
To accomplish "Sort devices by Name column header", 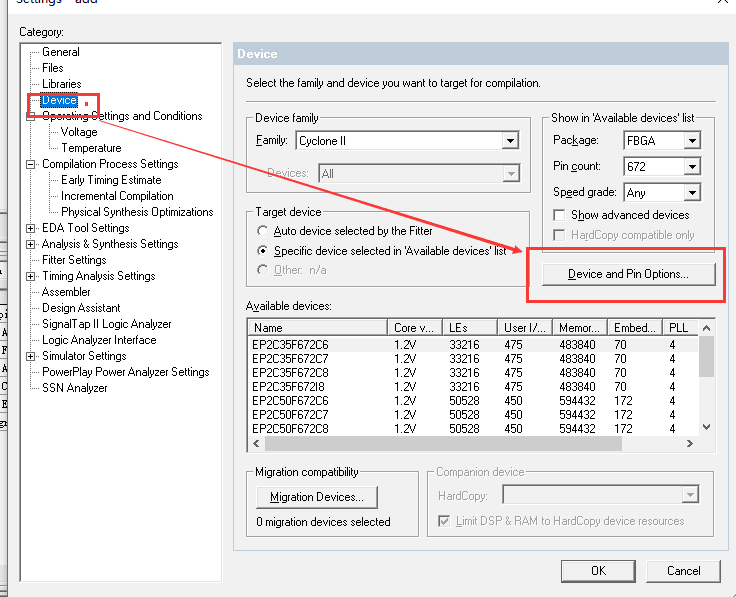I will 317,328.
